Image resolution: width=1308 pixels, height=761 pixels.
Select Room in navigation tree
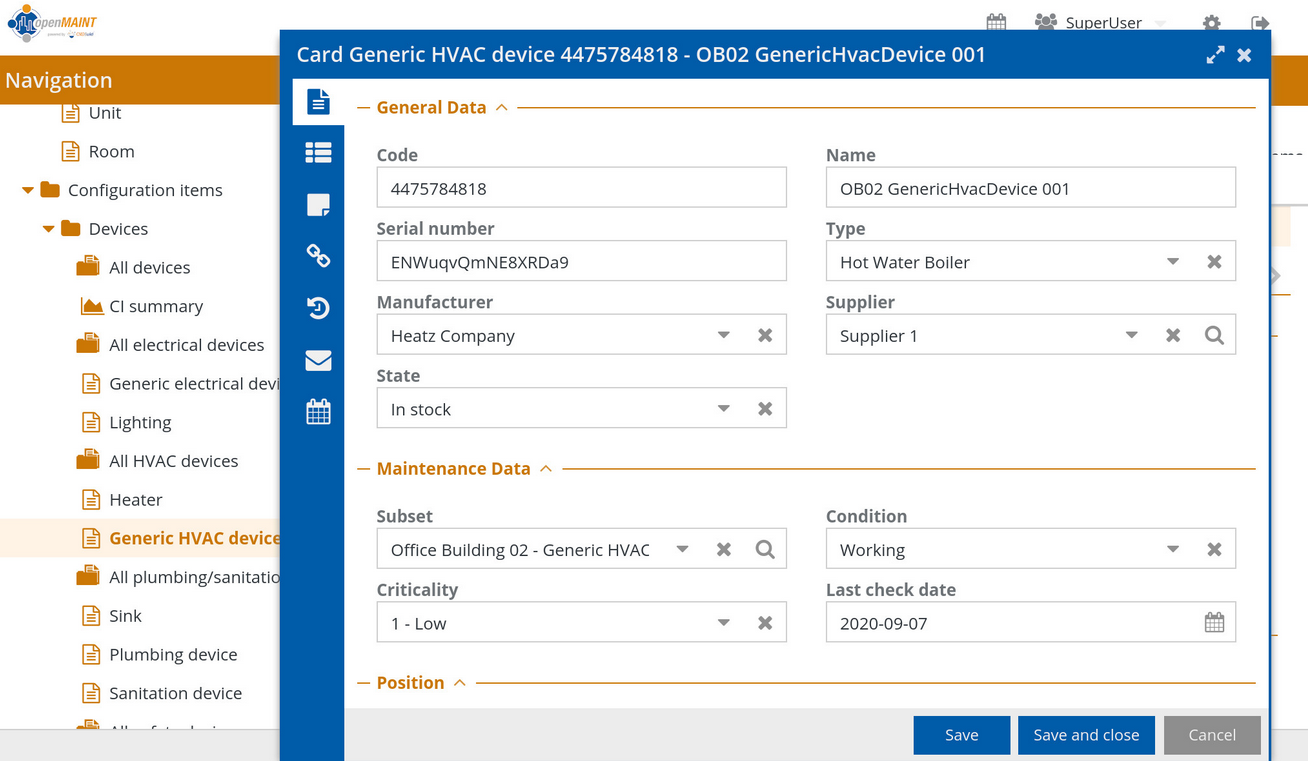click(111, 152)
